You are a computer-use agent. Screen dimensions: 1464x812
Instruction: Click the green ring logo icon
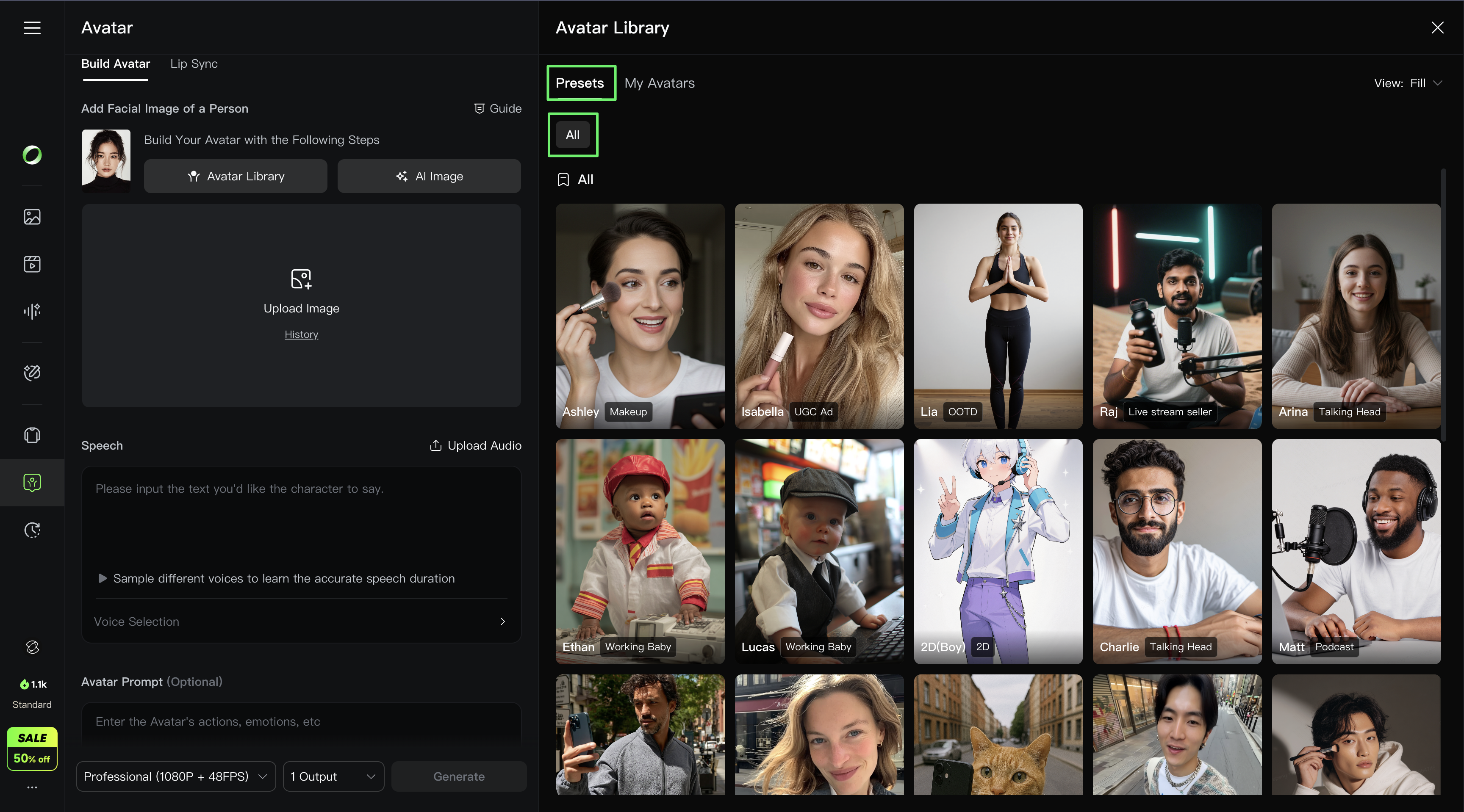32,155
